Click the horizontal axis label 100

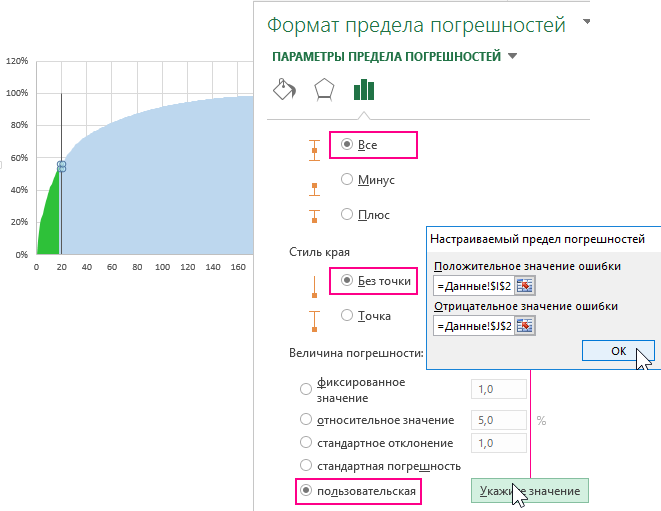tap(162, 267)
